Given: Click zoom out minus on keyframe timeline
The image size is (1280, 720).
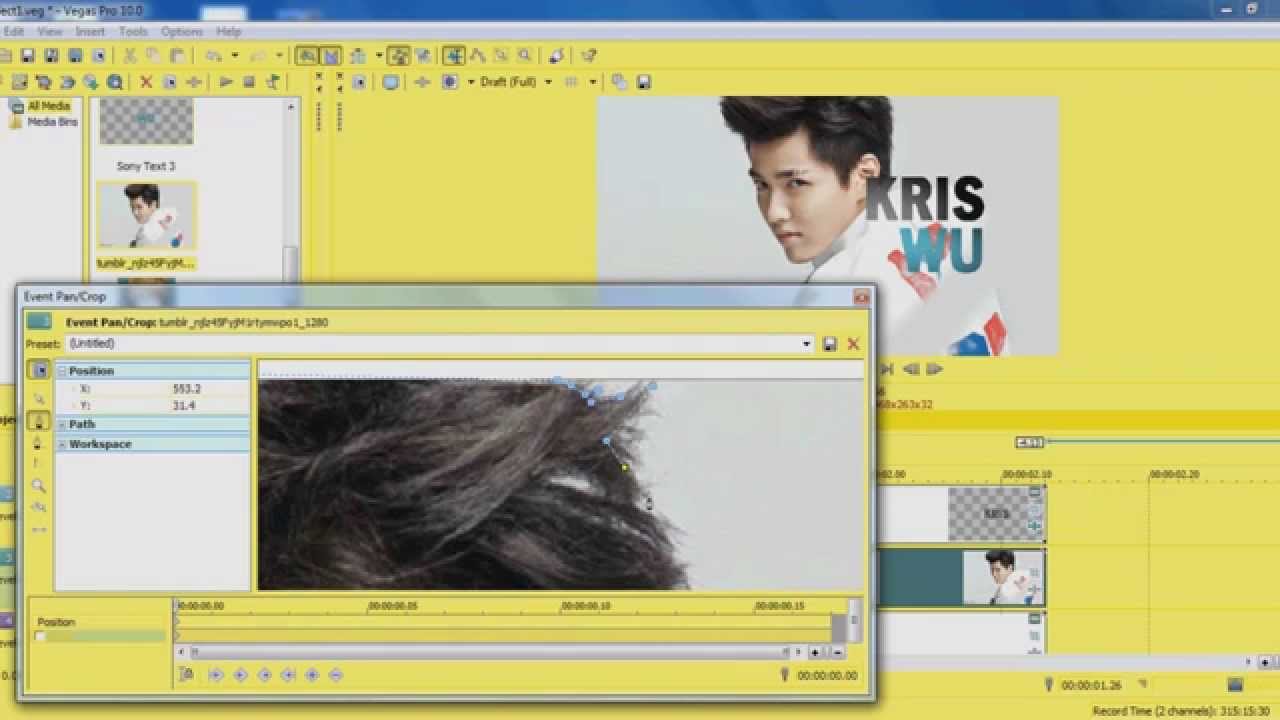Looking at the screenshot, I should [838, 652].
